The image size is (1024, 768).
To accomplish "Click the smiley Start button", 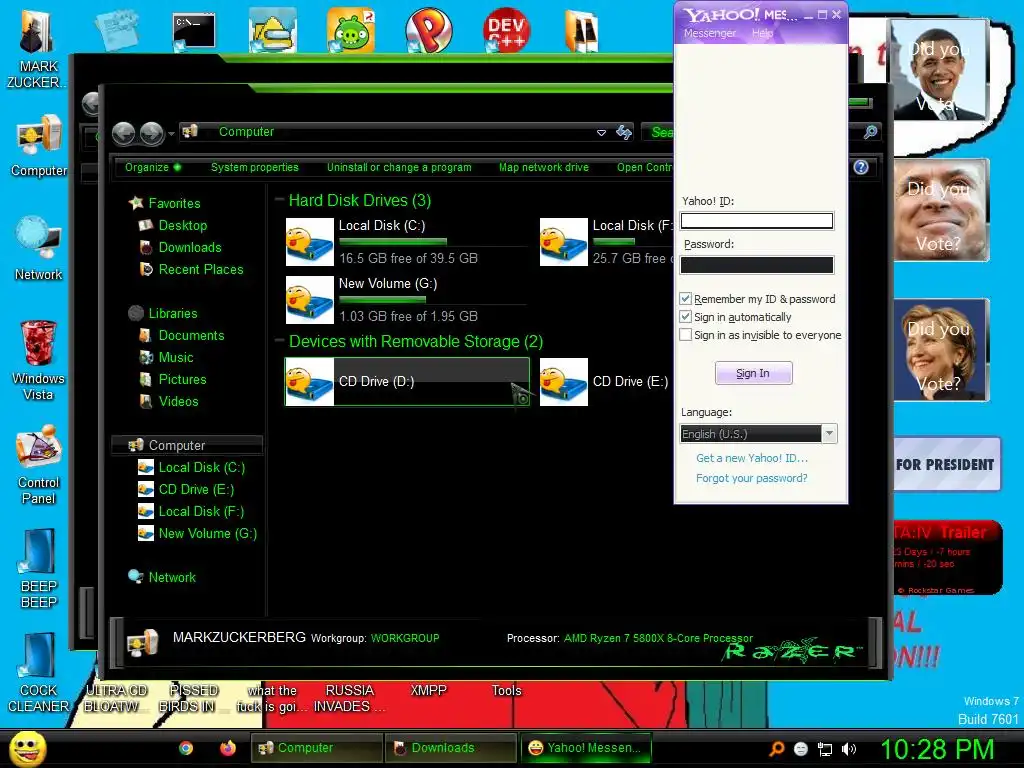I will 27,748.
